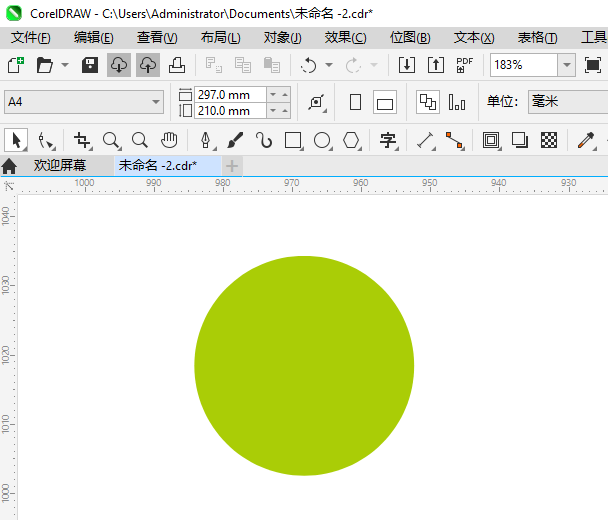Screen dimensions: 608x520
Task: Click the upload to cloud icon
Action: 148,65
